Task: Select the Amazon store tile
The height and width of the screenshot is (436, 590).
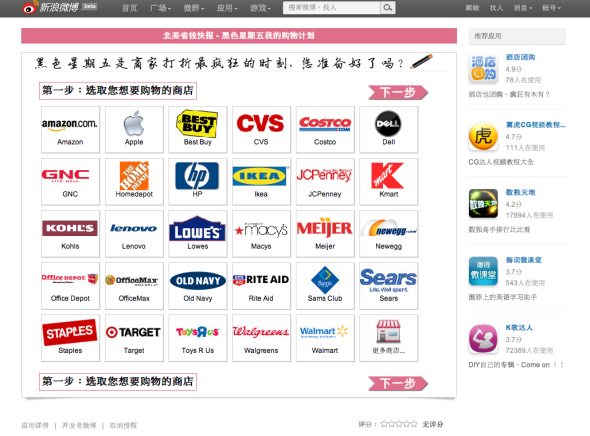Action: pos(70,129)
